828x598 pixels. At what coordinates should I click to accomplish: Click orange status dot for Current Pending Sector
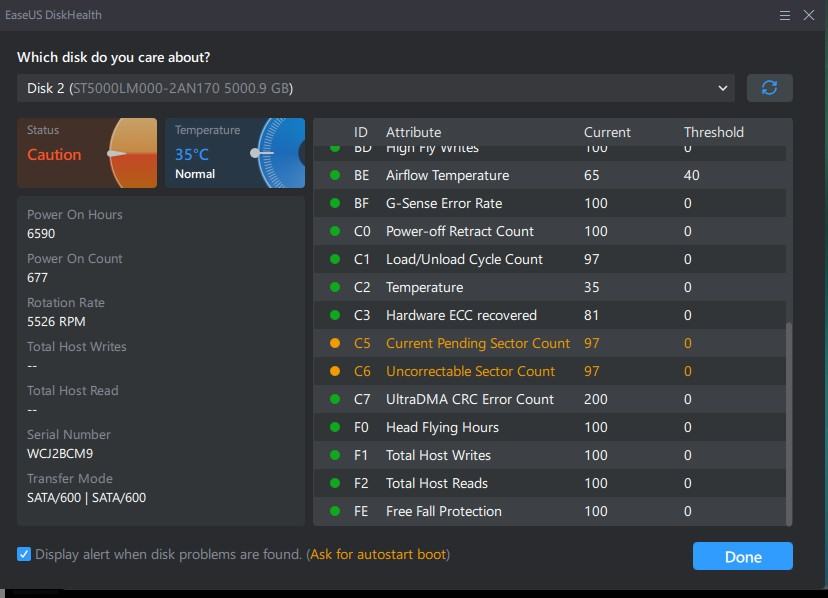[x=335, y=343]
